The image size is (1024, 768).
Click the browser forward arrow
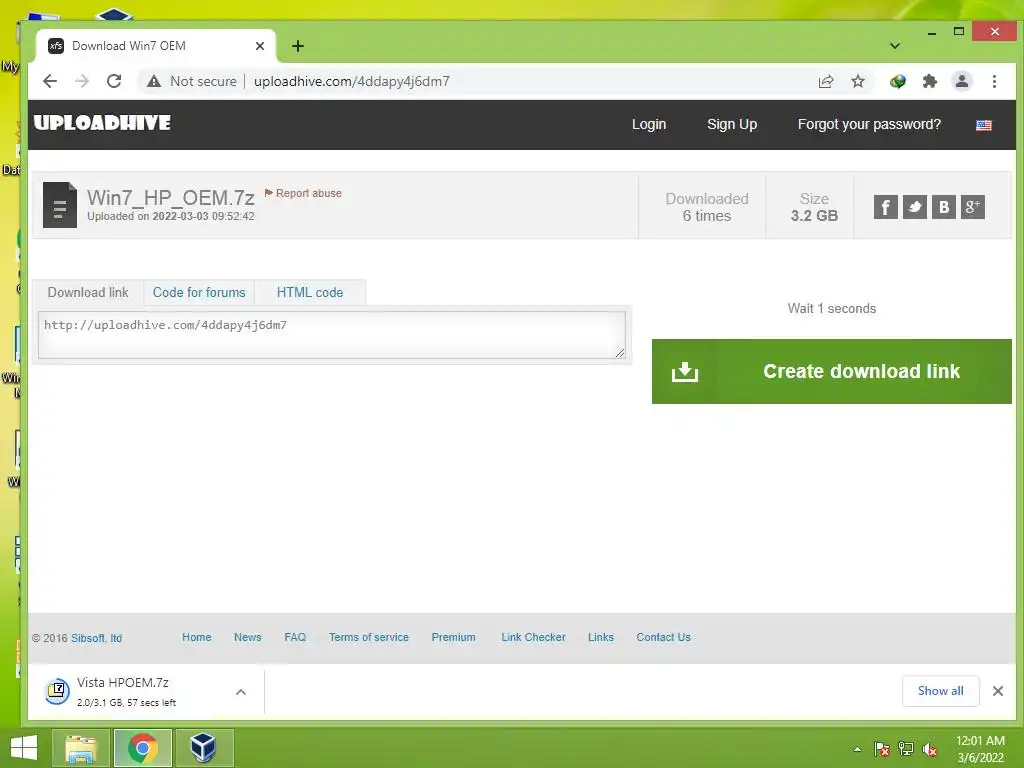coord(82,81)
